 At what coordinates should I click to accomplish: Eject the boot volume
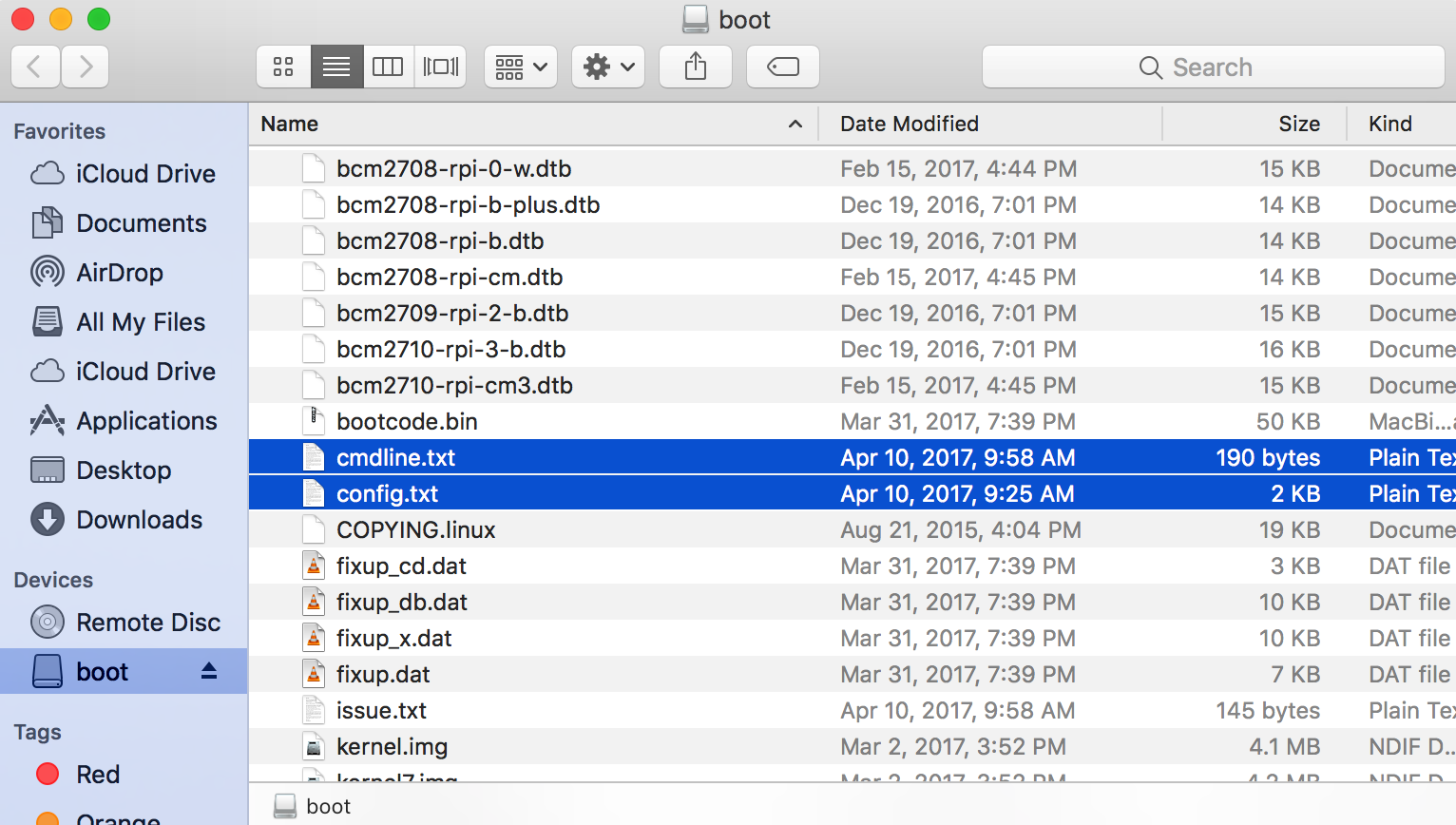(209, 671)
